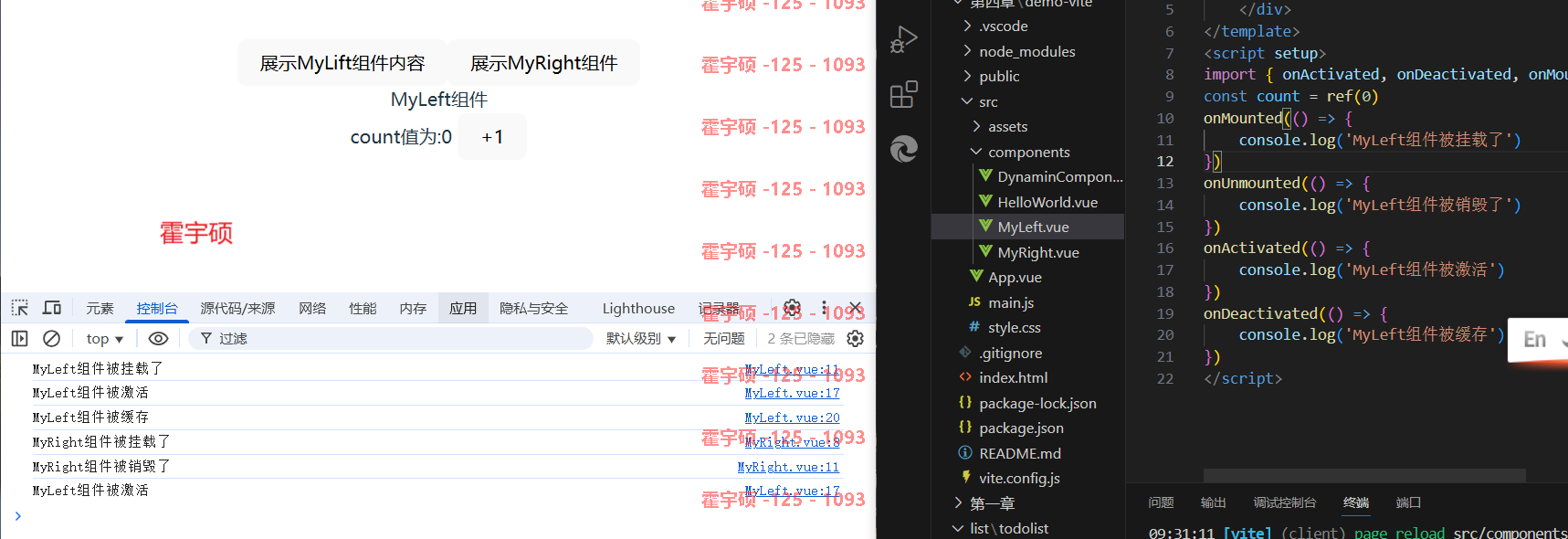
Task: Switch to the 内存 tab
Action: pyautogui.click(x=413, y=308)
